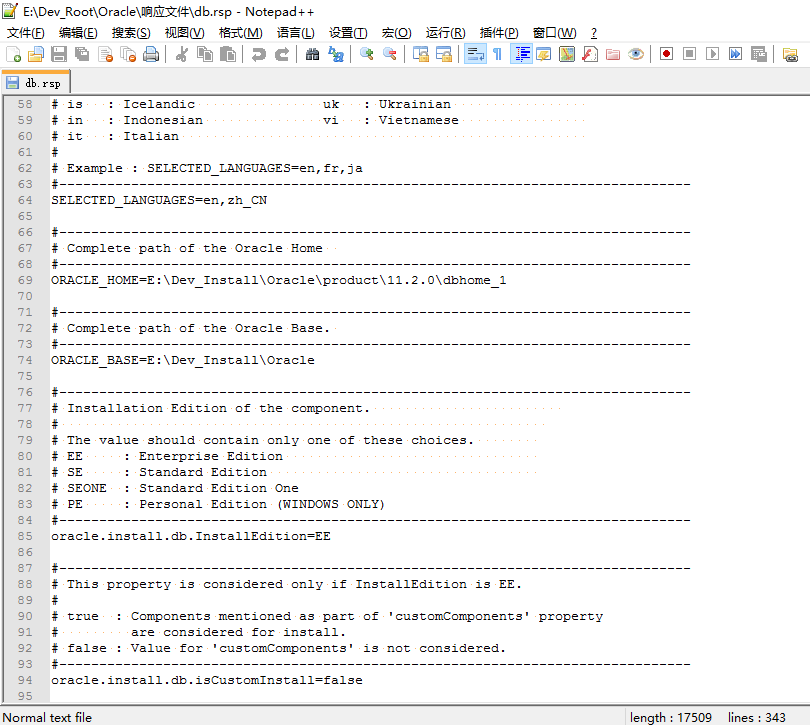Click line number 64 in margin

(25, 200)
